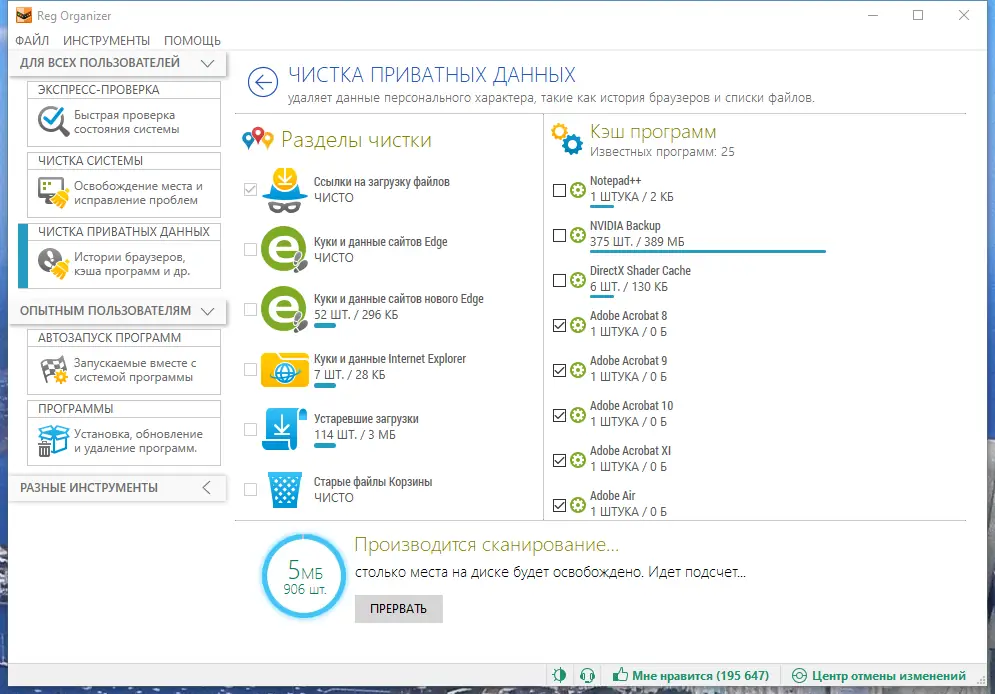Viewport: 995px width, 694px height.
Task: Enable the Notepad++ cache checkbox
Action: [559, 190]
